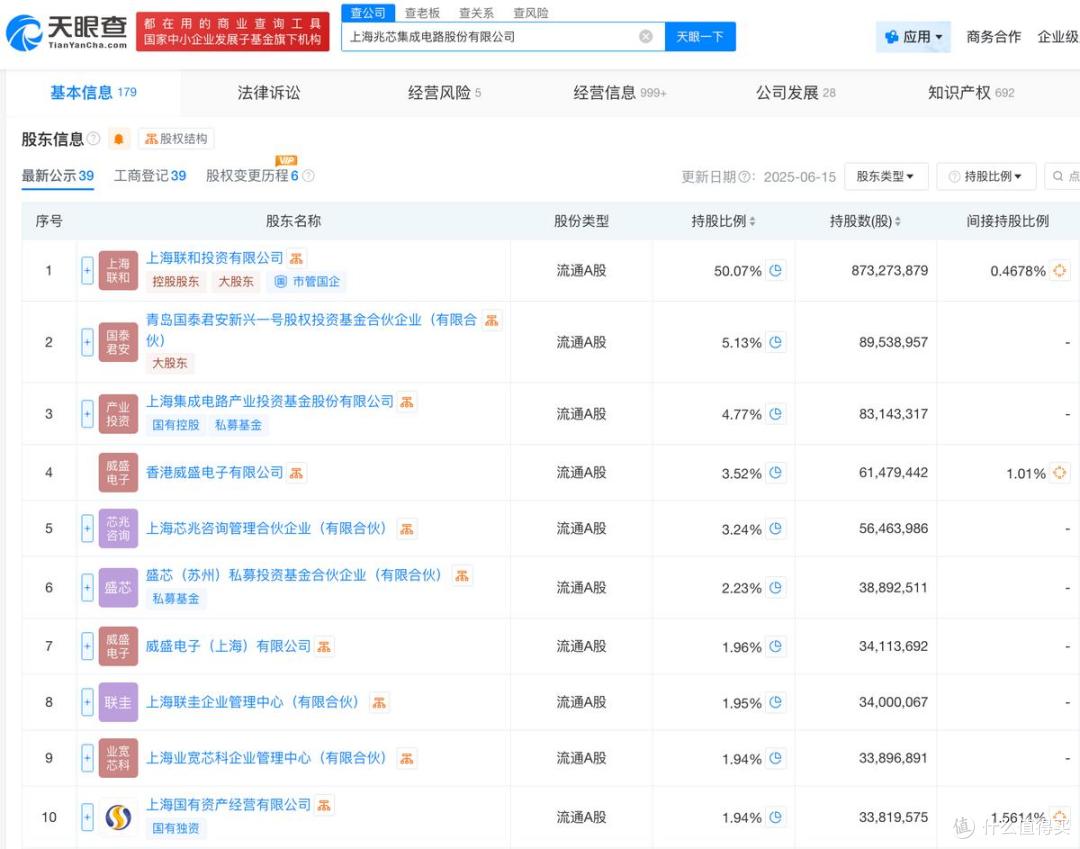Click the help icon next to 股东信息

click(x=94, y=138)
